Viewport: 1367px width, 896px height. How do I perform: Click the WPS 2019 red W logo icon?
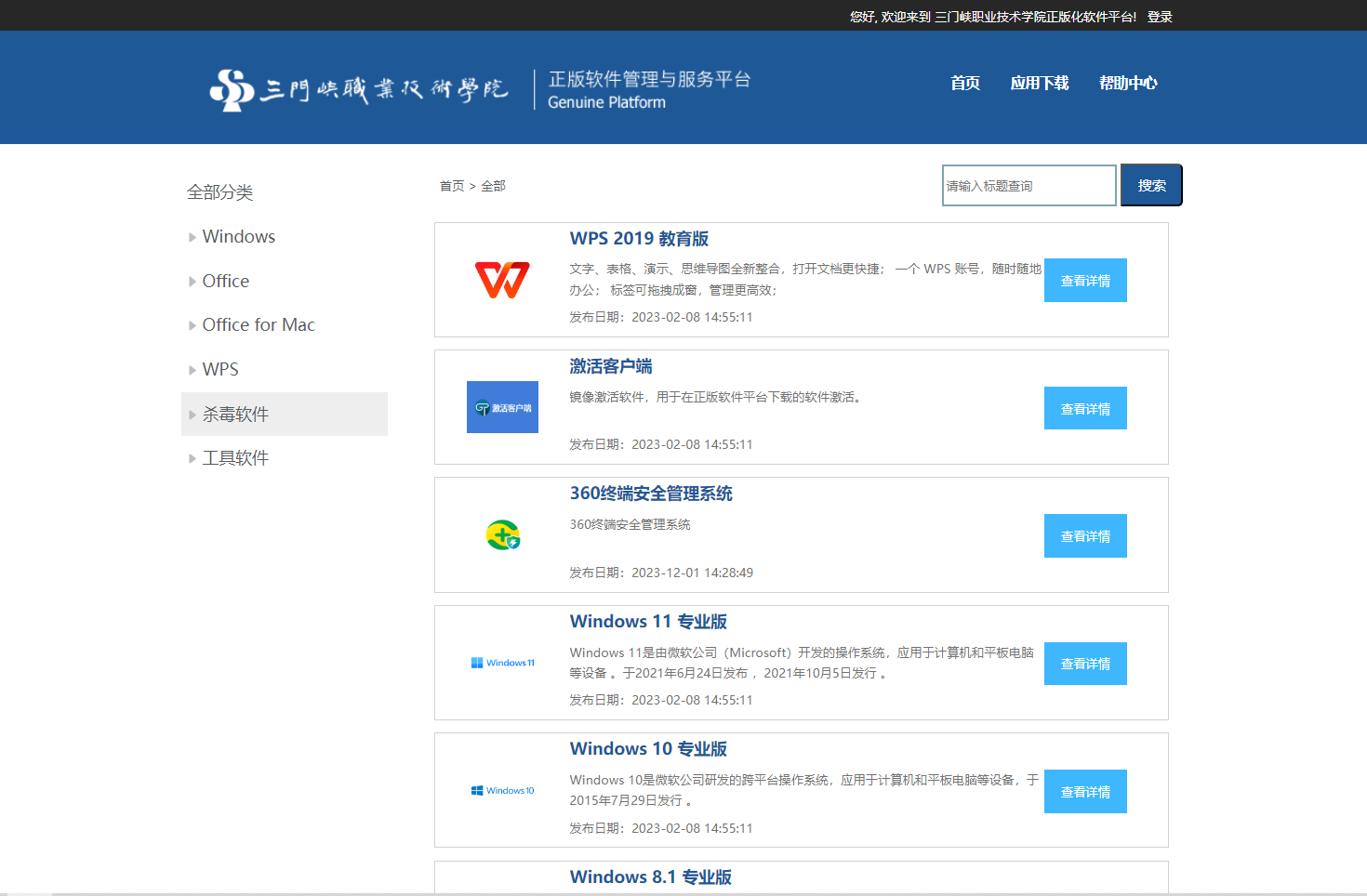pos(502,280)
